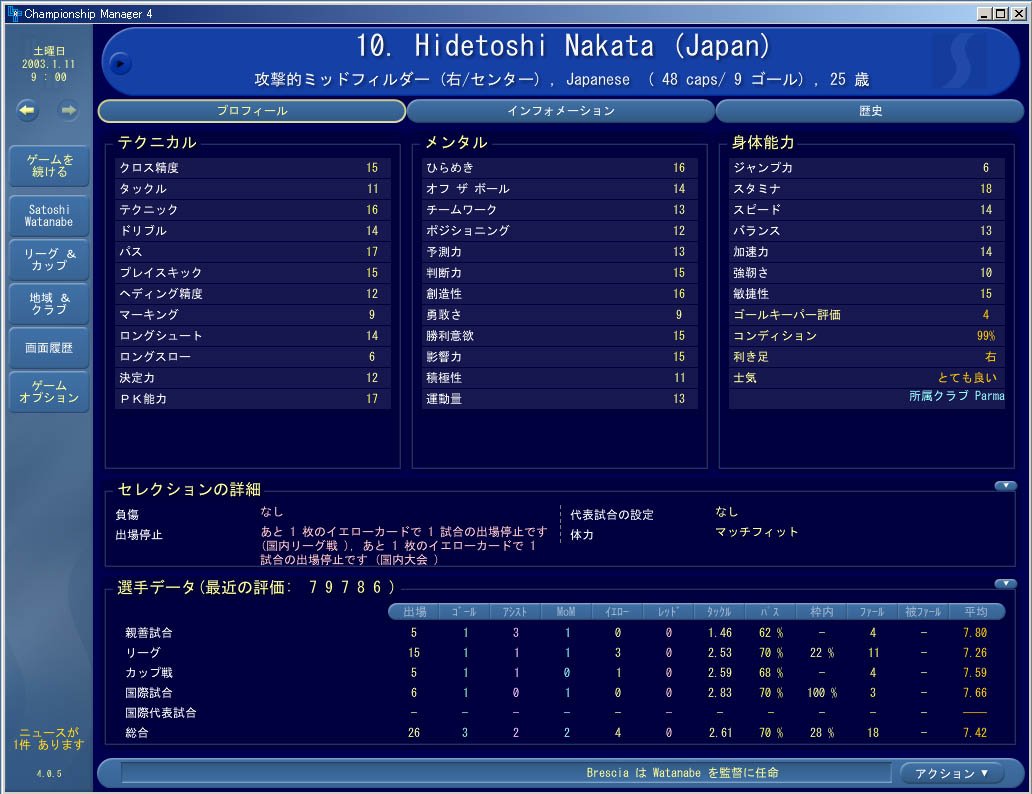Open the アクション dropdown menu

951,773
